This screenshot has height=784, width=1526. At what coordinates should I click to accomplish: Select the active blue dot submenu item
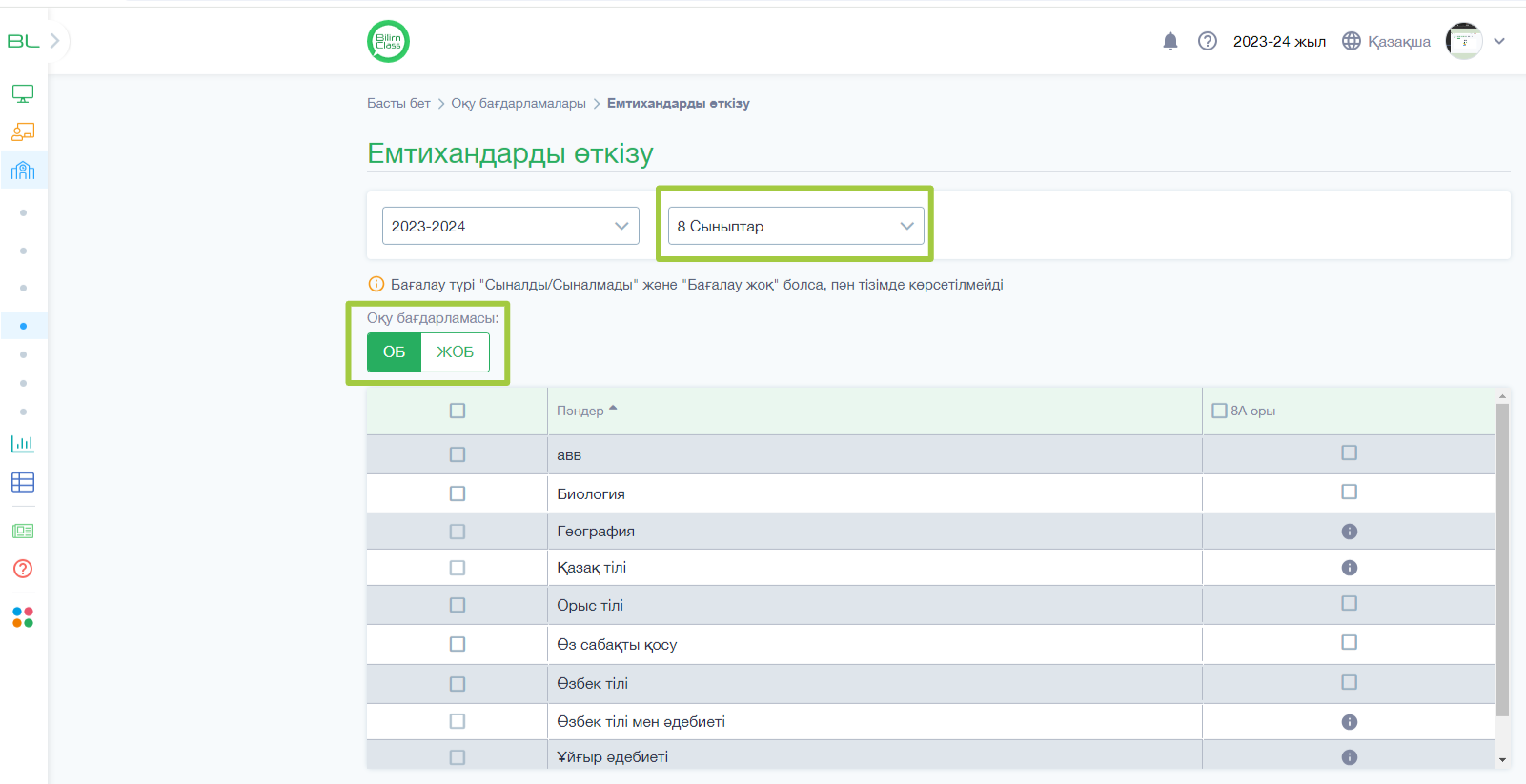coord(23,326)
